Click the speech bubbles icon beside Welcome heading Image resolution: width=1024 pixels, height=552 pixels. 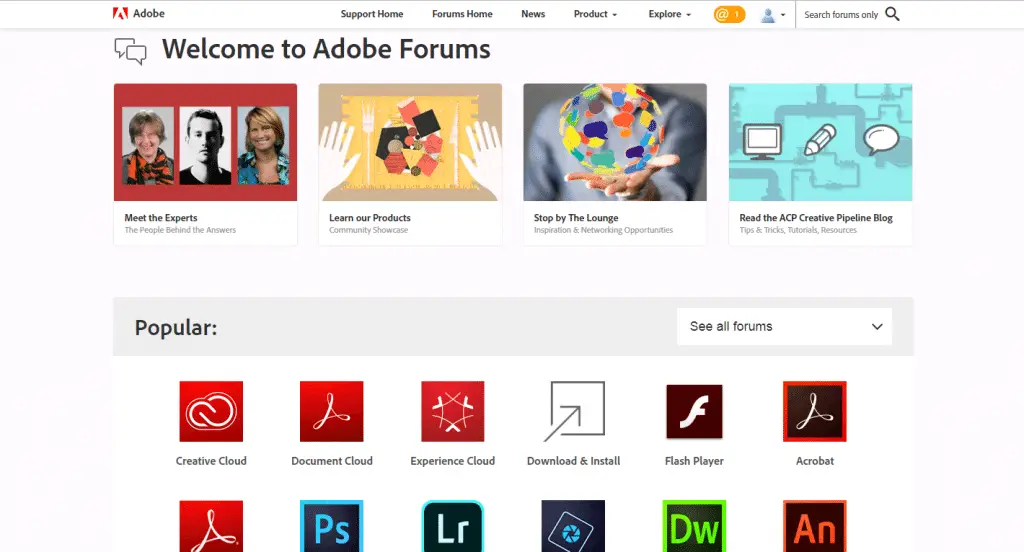coord(131,51)
